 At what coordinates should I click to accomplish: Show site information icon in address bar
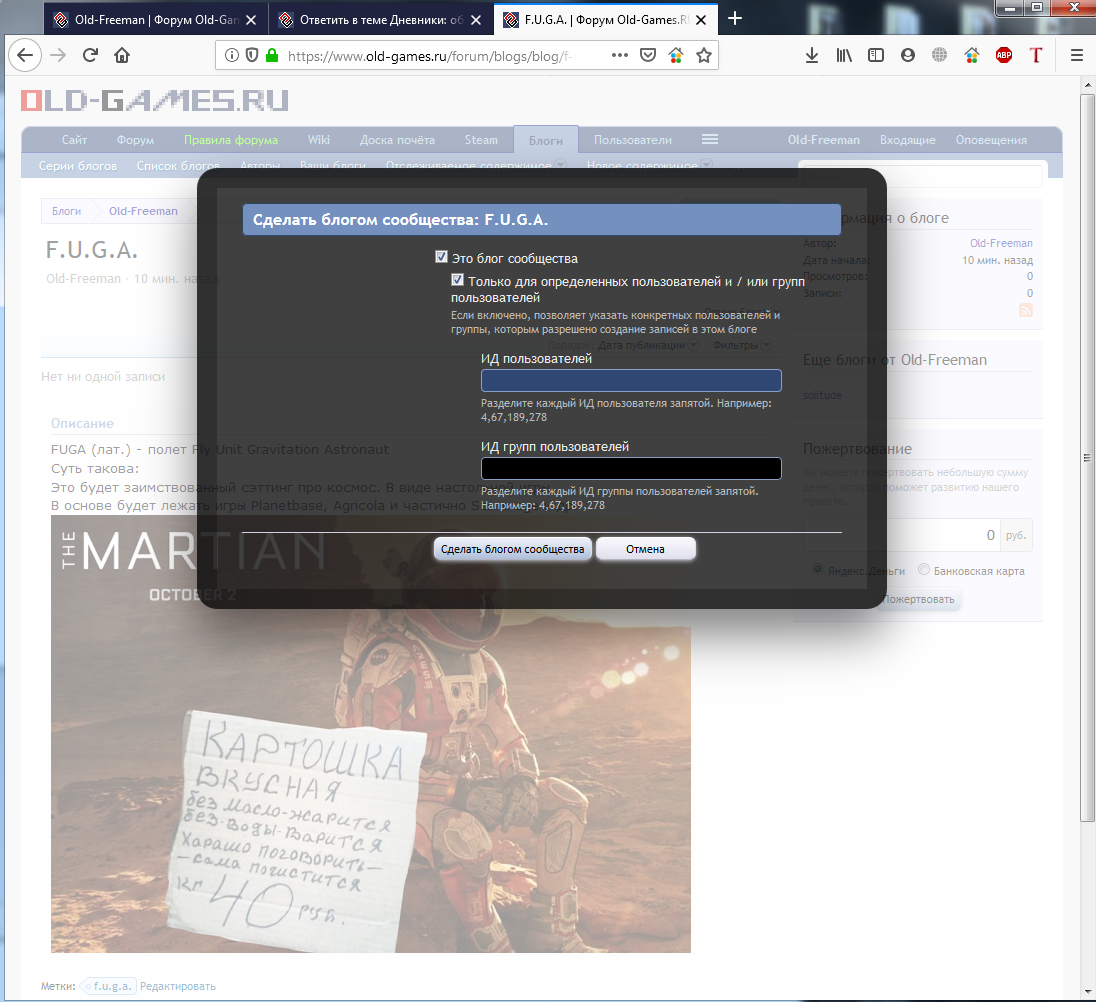(232, 55)
